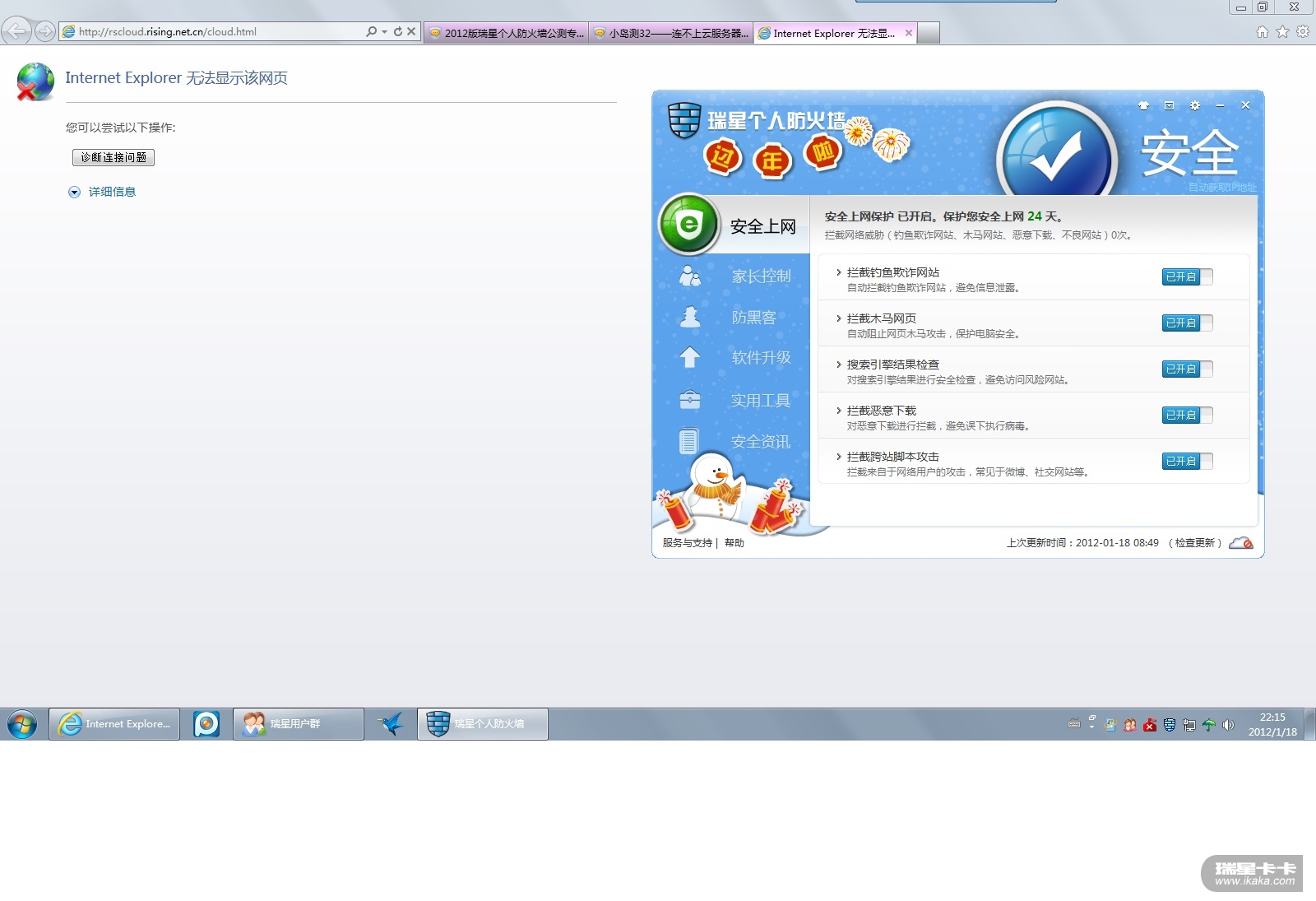The image size is (1316, 901).
Task: Click the Rising firewall shield tray icon
Action: tap(1170, 725)
